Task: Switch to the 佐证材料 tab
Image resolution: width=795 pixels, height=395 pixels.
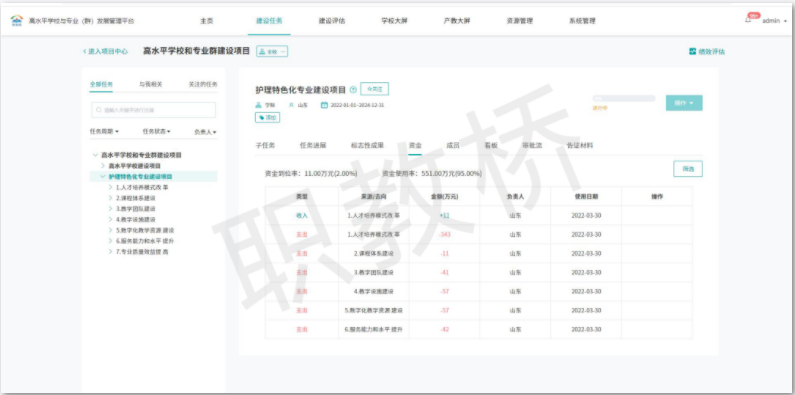Action: [580, 145]
